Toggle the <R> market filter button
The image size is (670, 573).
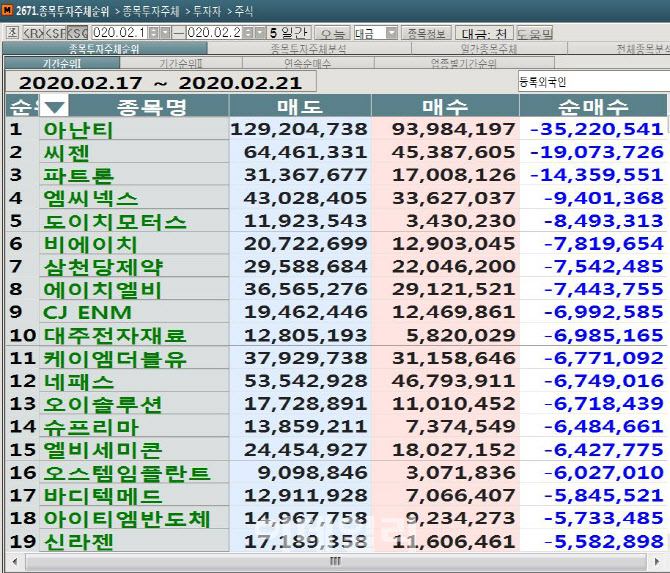[33, 33]
